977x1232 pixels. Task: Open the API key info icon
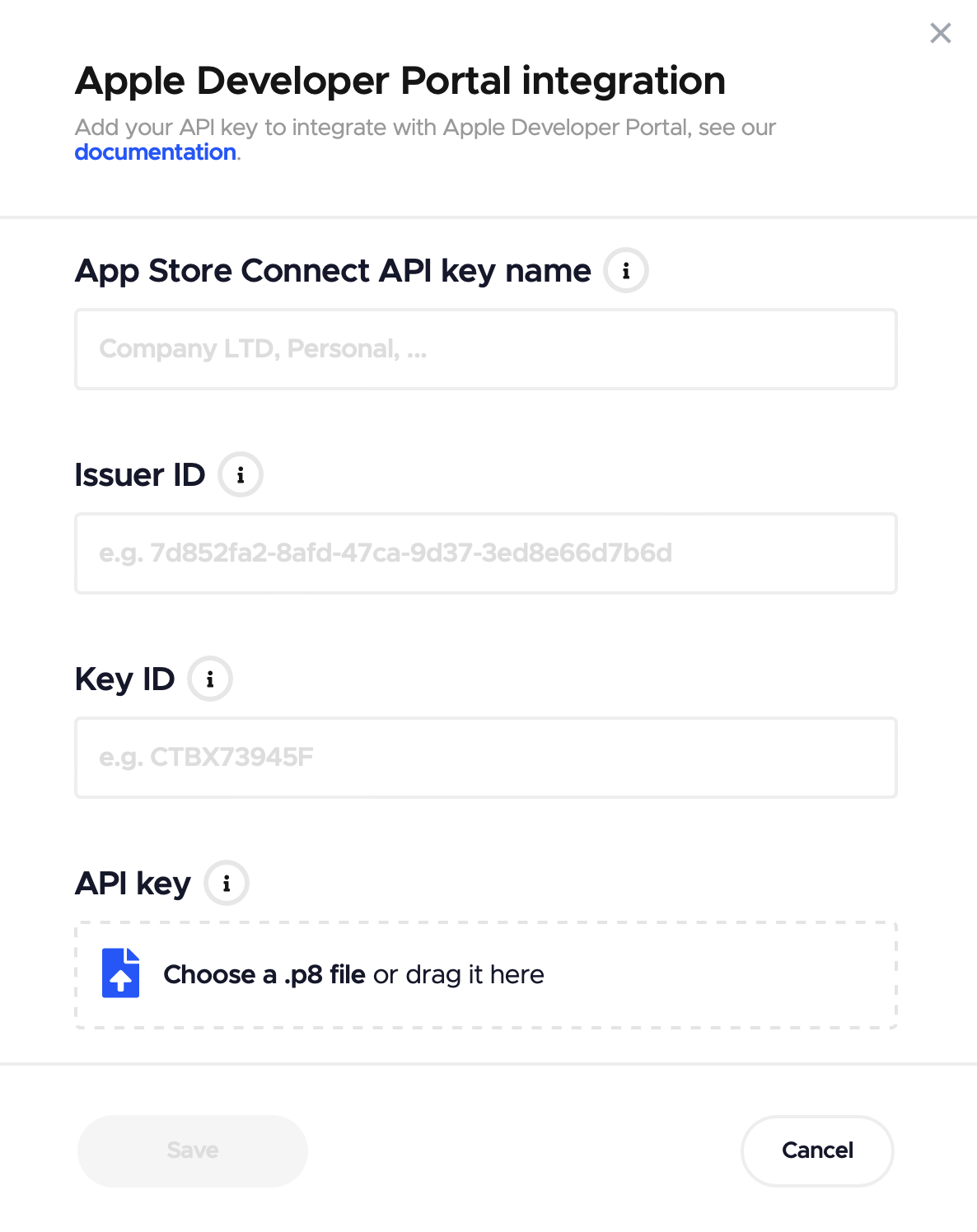pos(227,884)
